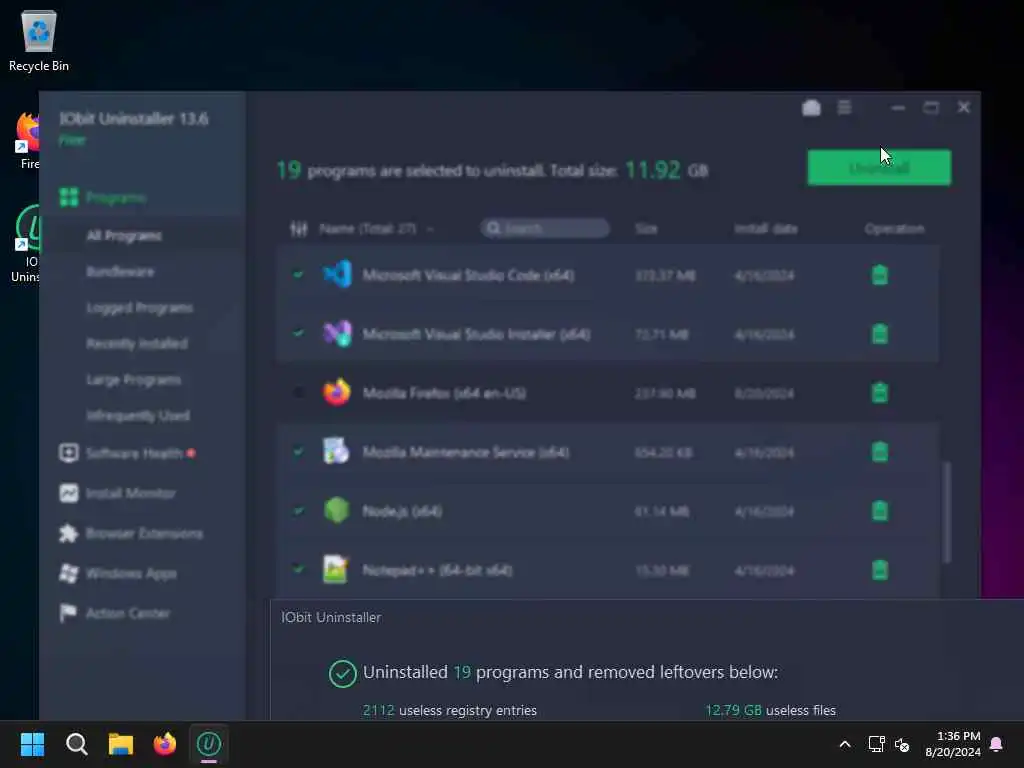Select Node.js (x64) row name

pyautogui.click(x=402, y=511)
